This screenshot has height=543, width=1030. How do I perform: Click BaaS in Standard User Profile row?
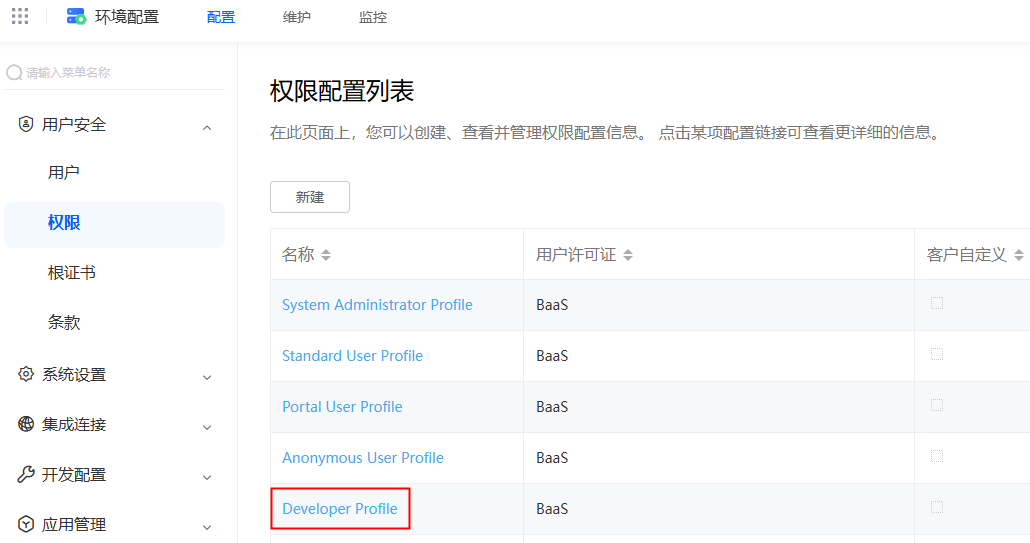pyautogui.click(x=552, y=356)
